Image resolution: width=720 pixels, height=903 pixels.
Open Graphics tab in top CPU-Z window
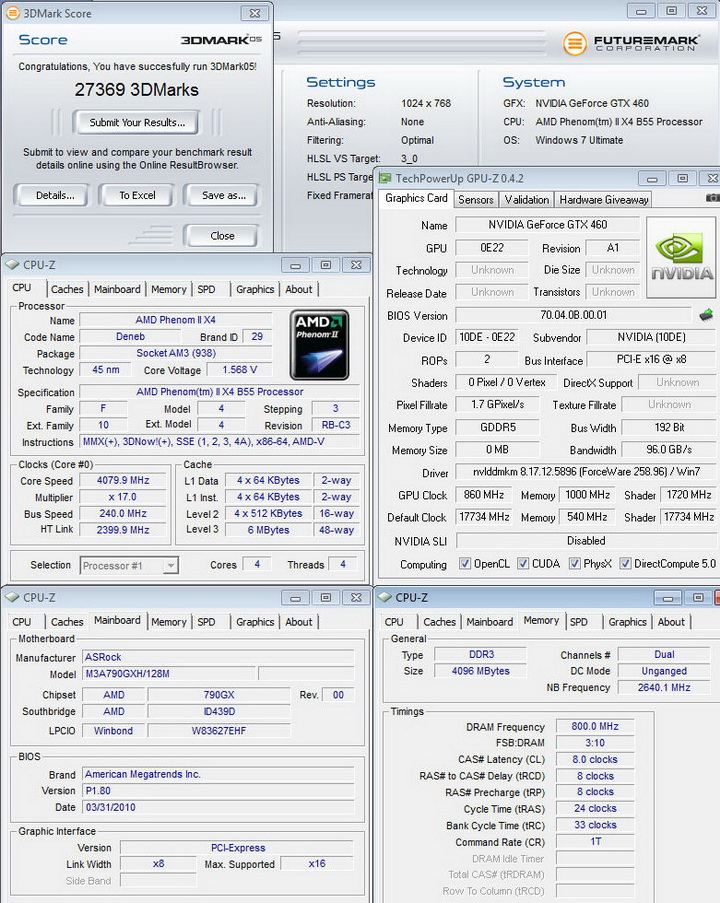[255, 289]
